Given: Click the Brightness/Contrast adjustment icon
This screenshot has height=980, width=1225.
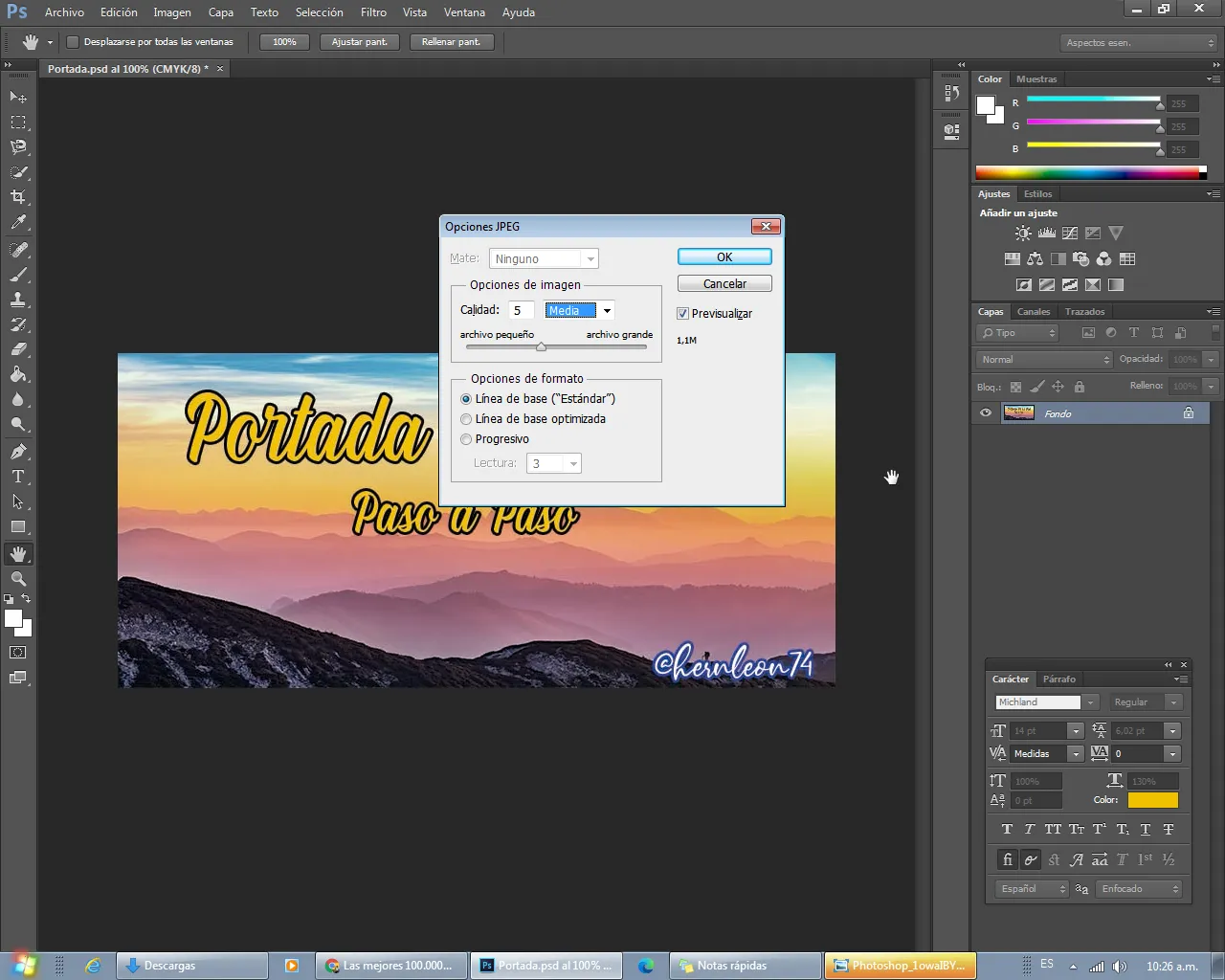Looking at the screenshot, I should [1023, 234].
